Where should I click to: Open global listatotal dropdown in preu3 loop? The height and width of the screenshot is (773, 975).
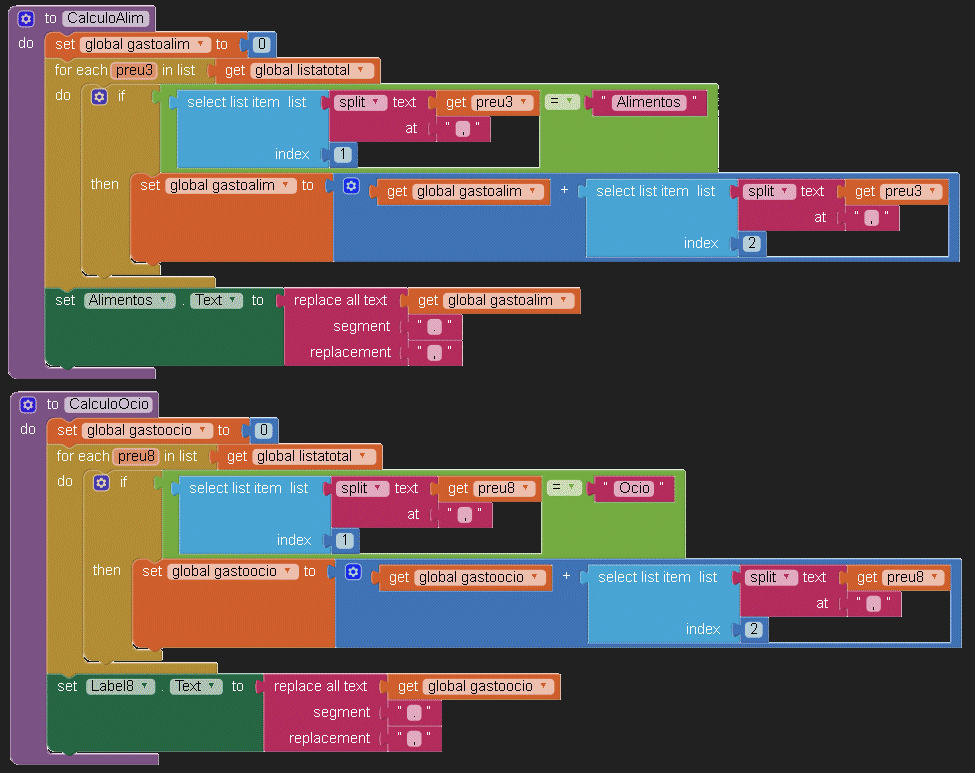313,70
